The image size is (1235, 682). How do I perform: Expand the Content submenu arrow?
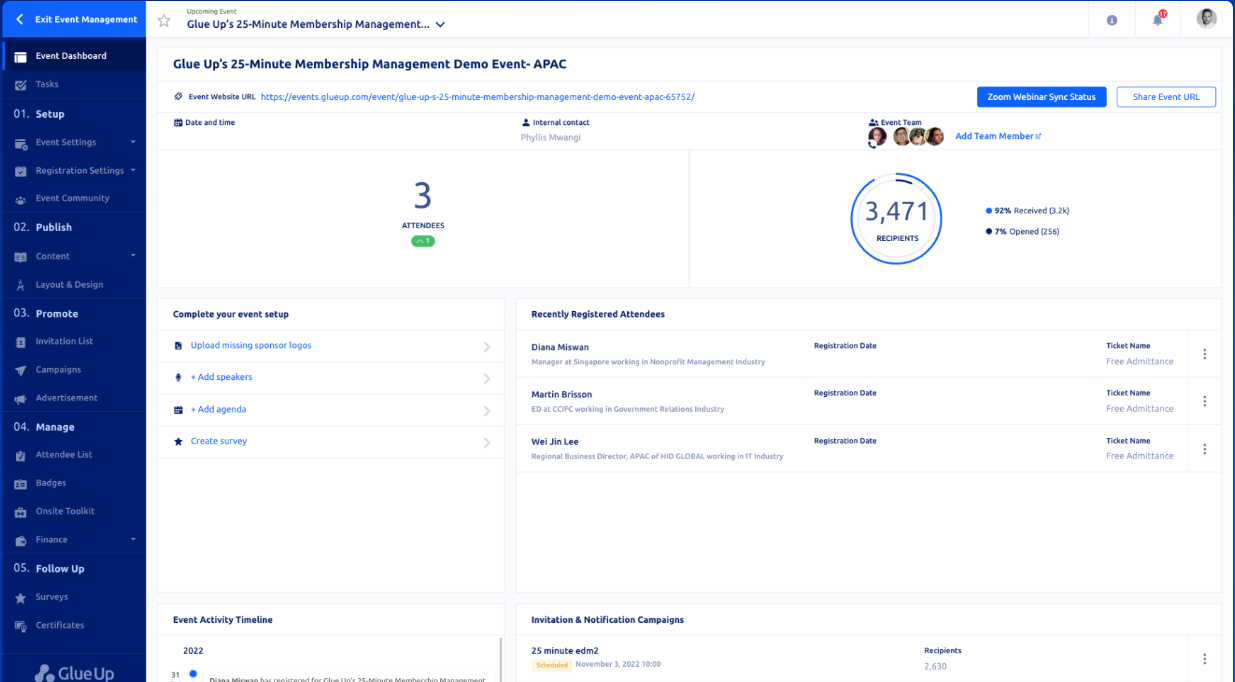132,256
